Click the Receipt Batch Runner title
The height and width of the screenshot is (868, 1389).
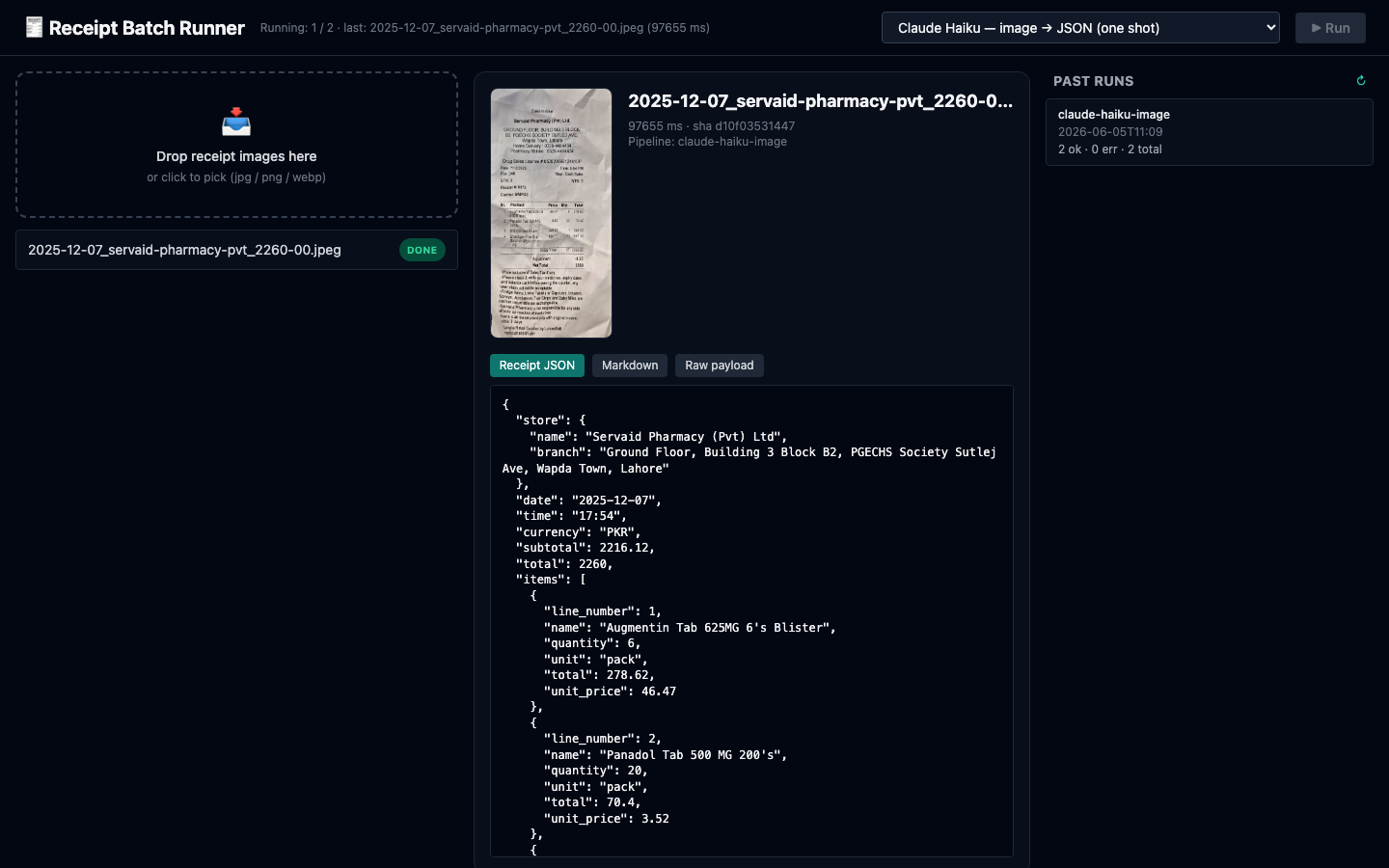pos(147,28)
